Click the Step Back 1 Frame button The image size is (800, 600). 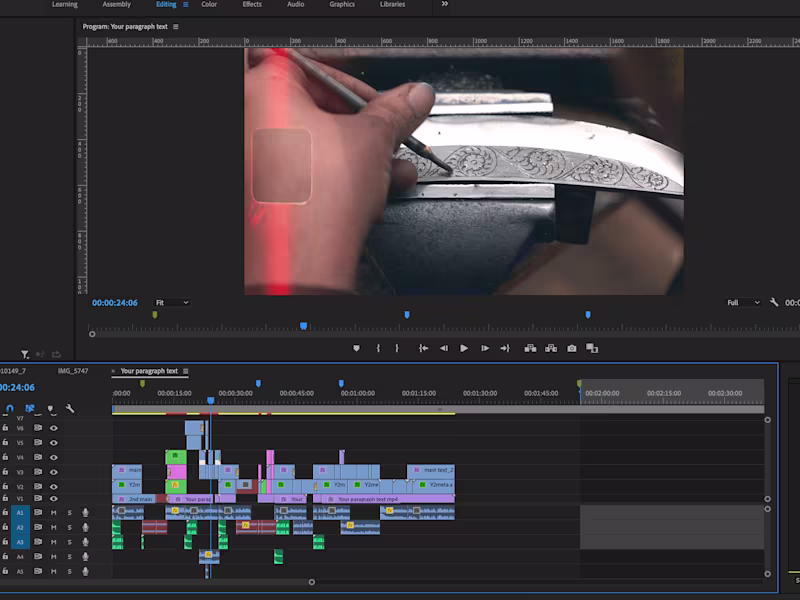click(x=443, y=348)
